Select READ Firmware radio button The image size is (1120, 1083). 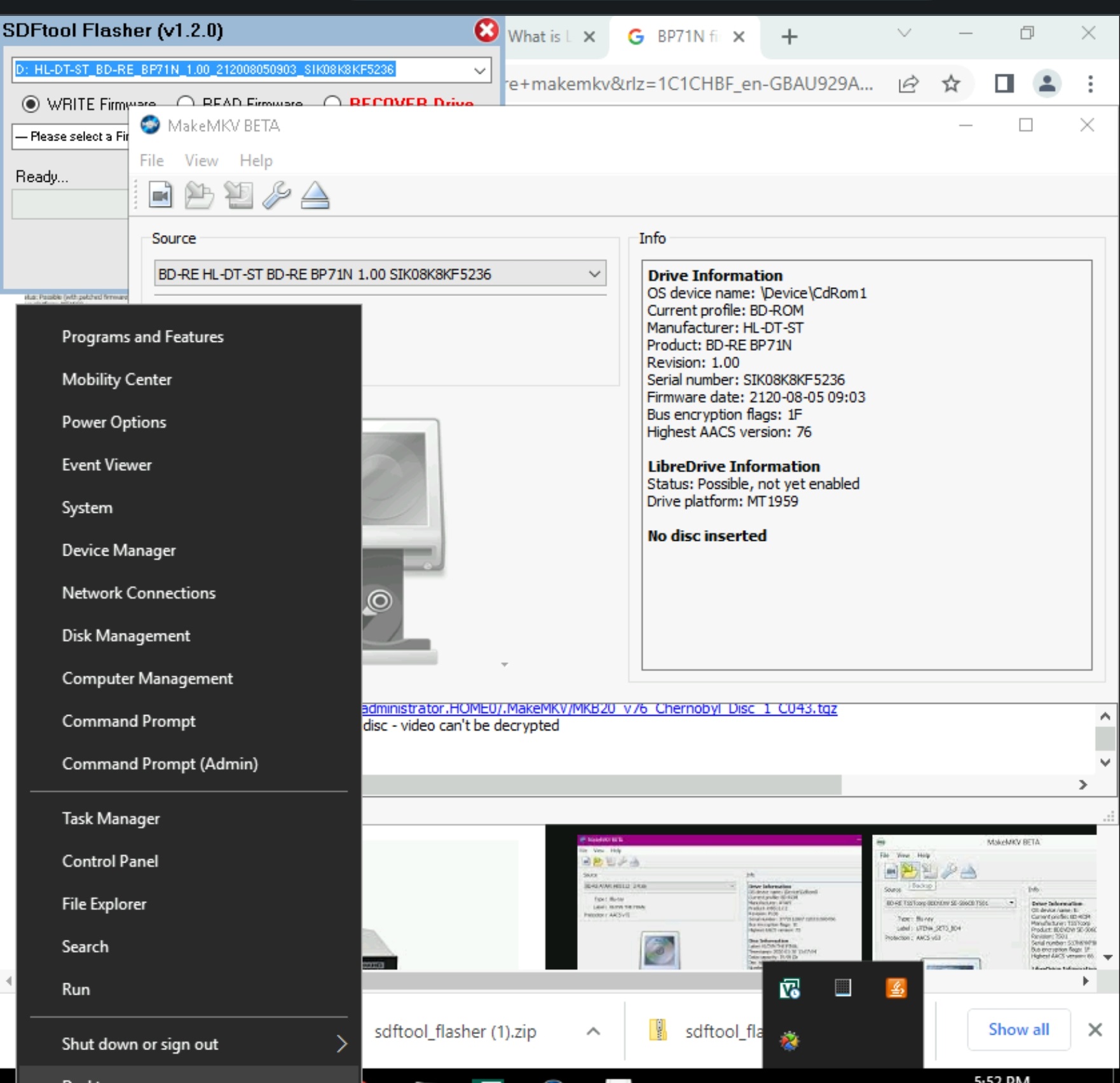[x=186, y=102]
